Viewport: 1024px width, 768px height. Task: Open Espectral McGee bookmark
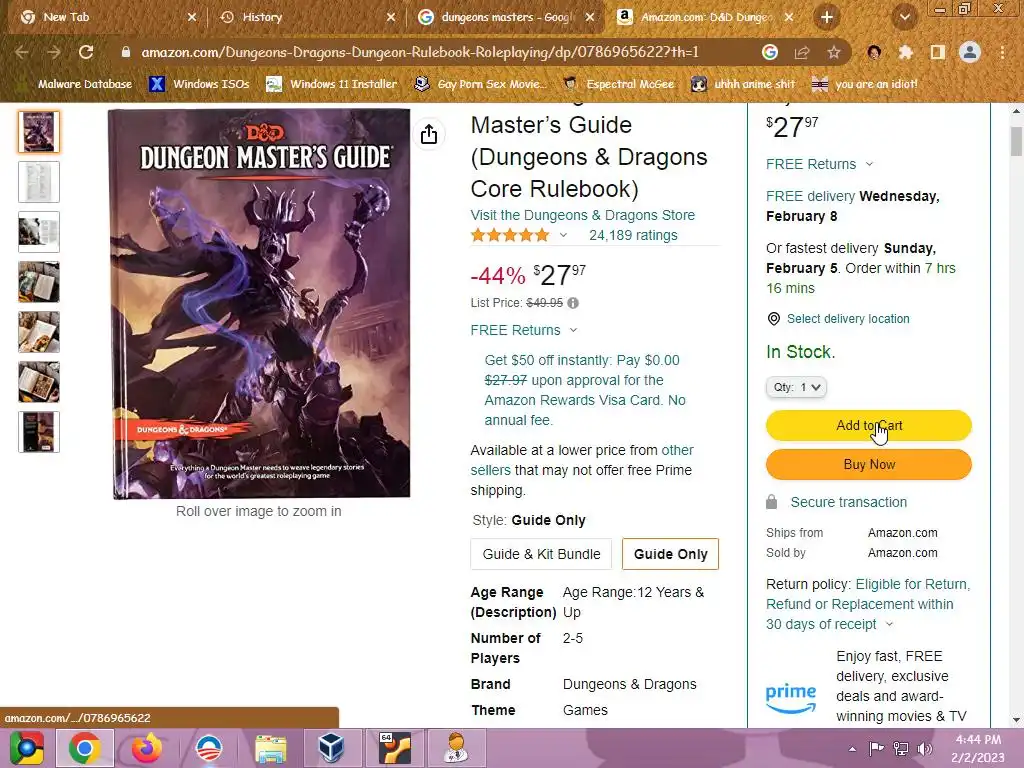[618, 84]
